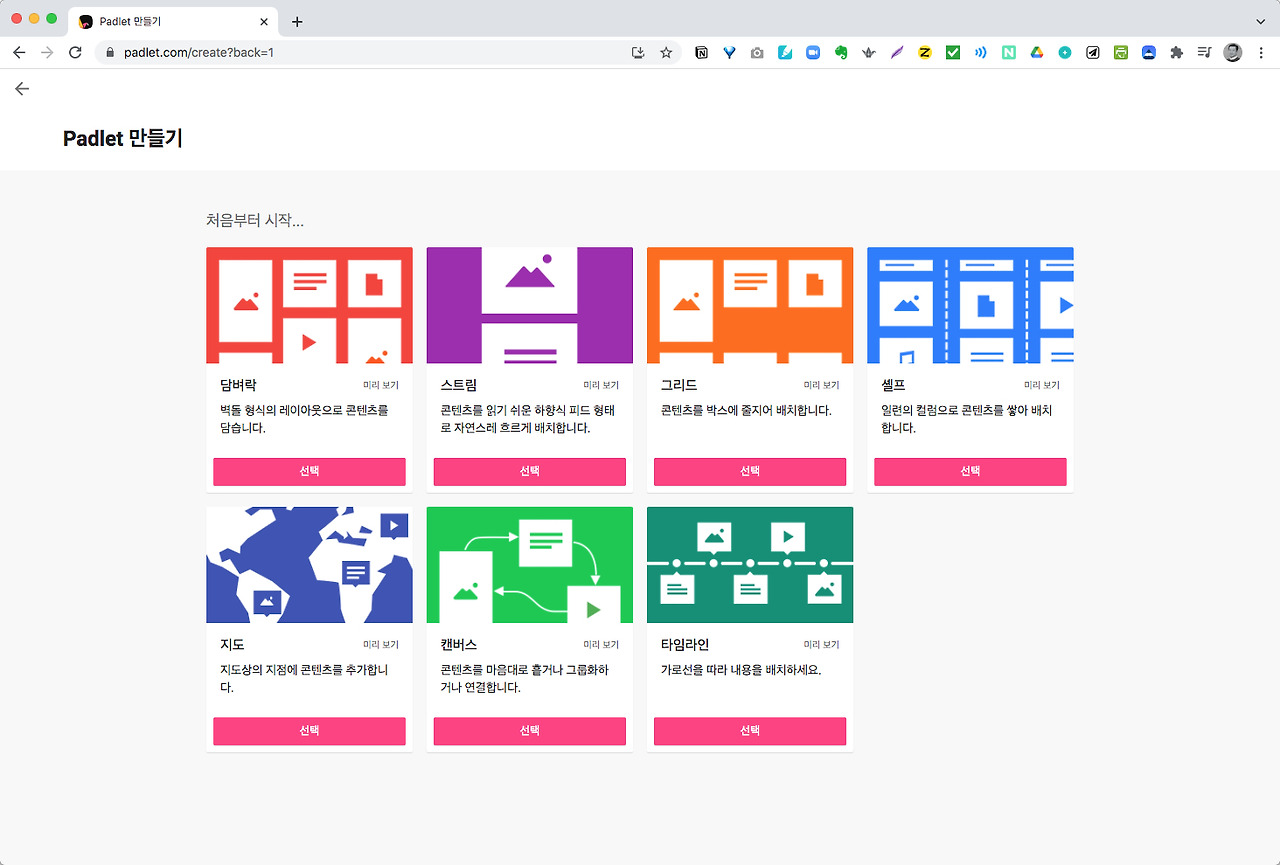Click the 그리드 orange layout thumbnail

tap(750, 305)
